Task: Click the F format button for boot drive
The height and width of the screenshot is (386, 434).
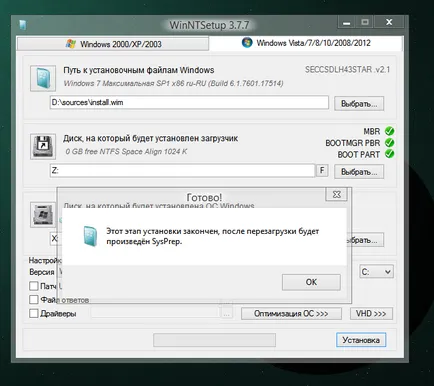Action: pyautogui.click(x=322, y=170)
